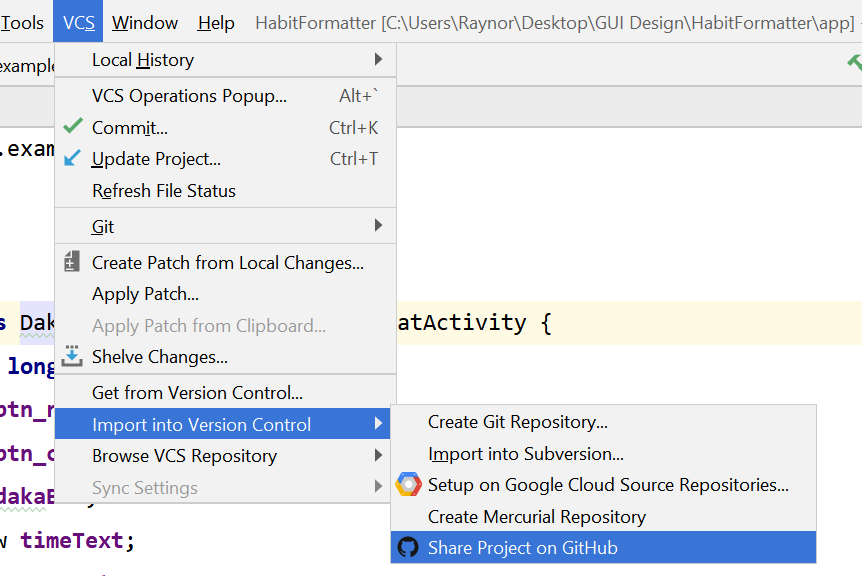
Task: Choose Get from Version Control
Action: [197, 393]
